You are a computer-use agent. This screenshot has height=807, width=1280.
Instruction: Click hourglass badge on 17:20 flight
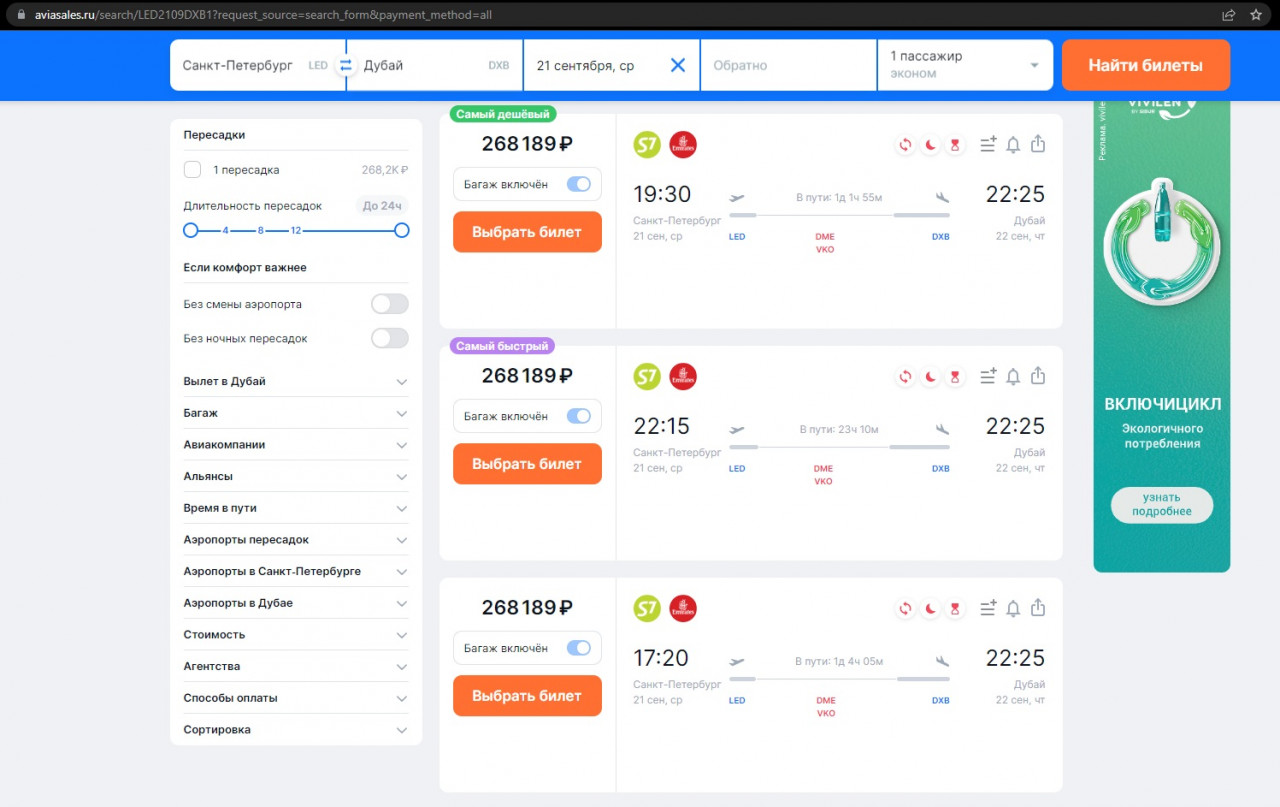pos(955,608)
